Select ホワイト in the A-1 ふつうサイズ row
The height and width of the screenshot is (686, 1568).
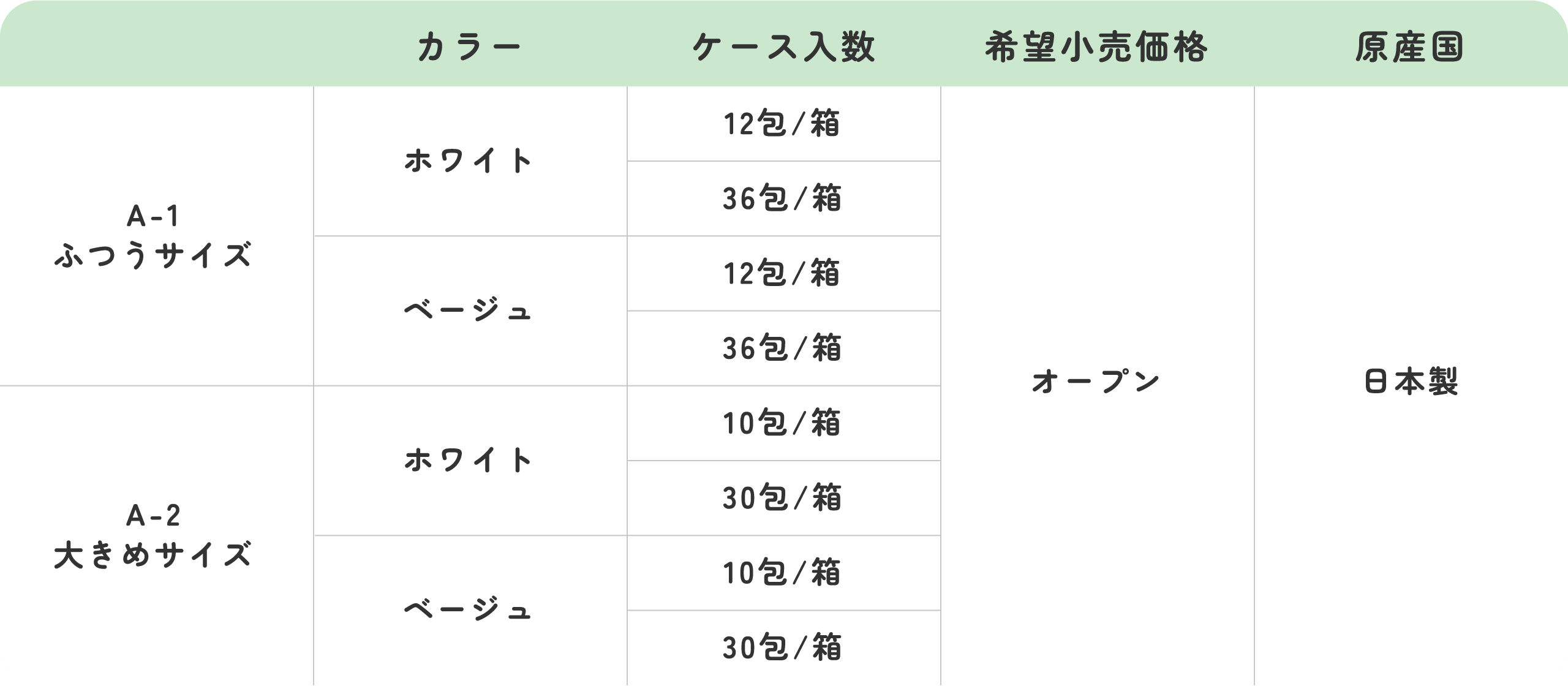469,161
